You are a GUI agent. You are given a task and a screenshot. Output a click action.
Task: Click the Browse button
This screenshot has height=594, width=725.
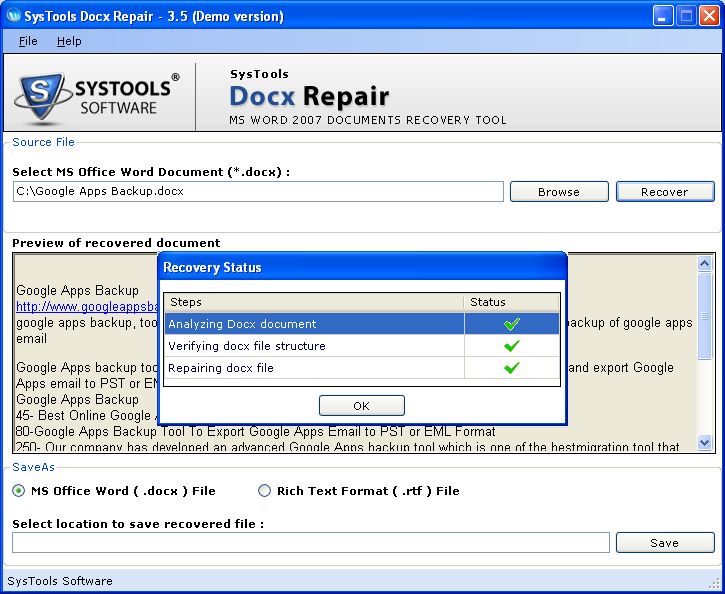pyautogui.click(x=559, y=191)
